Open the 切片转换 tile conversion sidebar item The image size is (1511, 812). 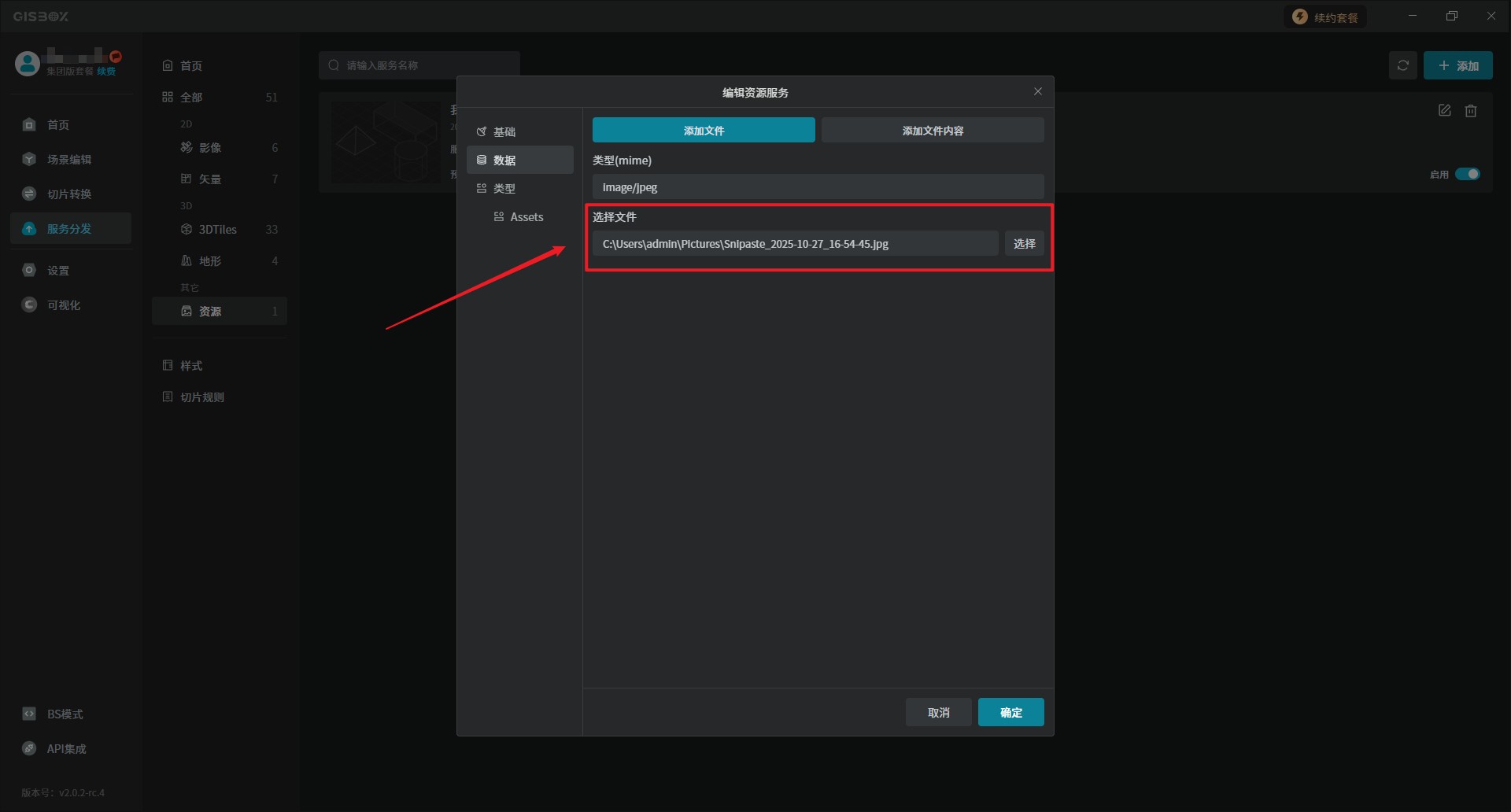[69, 194]
